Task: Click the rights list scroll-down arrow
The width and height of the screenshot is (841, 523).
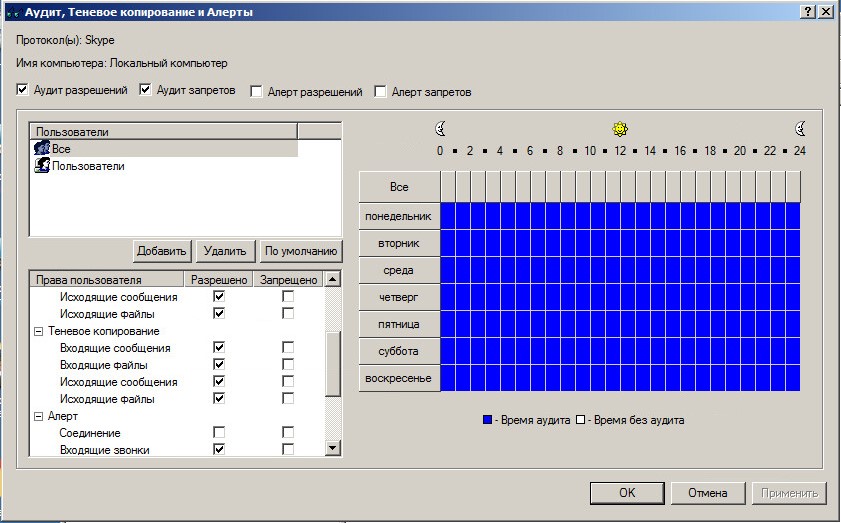Action: click(x=333, y=448)
